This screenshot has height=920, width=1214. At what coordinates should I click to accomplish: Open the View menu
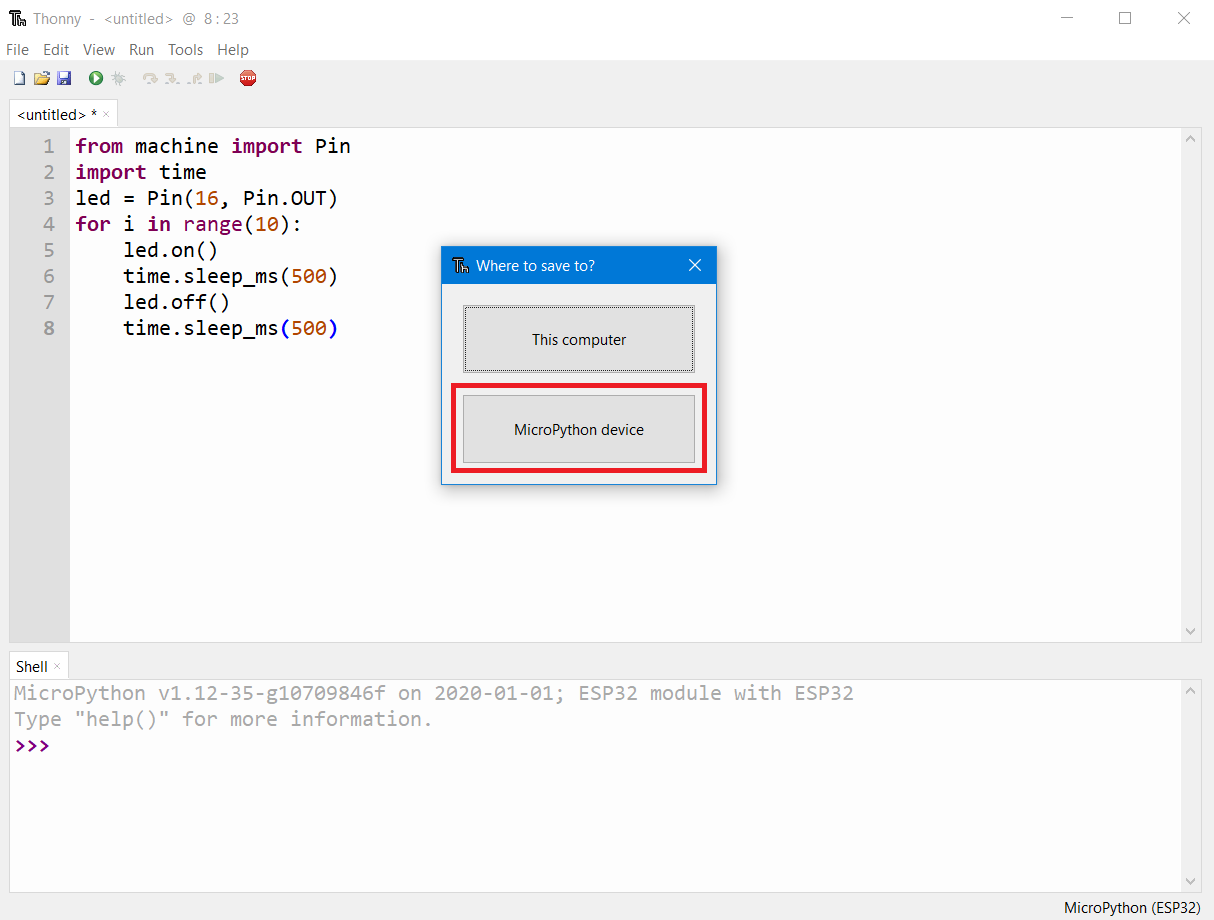click(x=98, y=49)
